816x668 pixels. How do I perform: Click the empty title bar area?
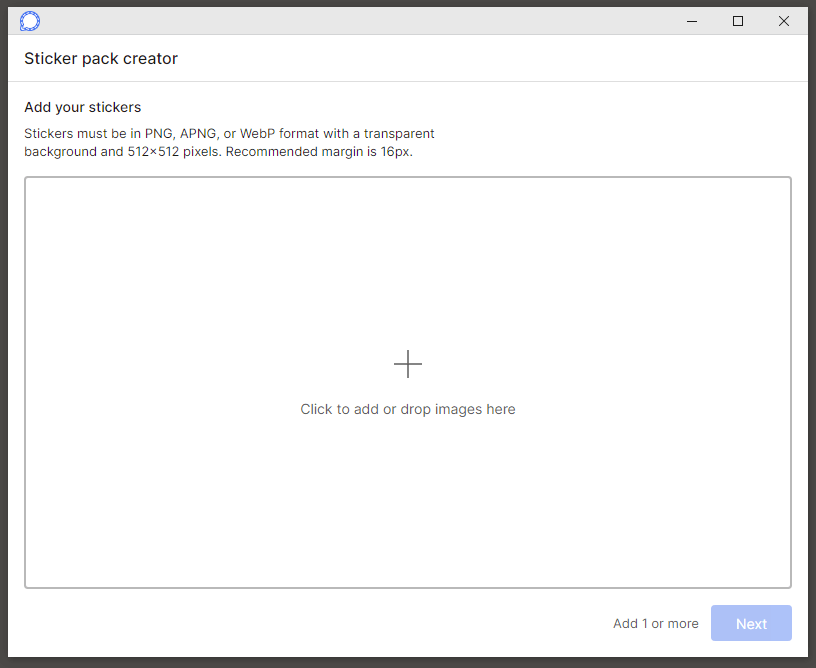click(350, 21)
